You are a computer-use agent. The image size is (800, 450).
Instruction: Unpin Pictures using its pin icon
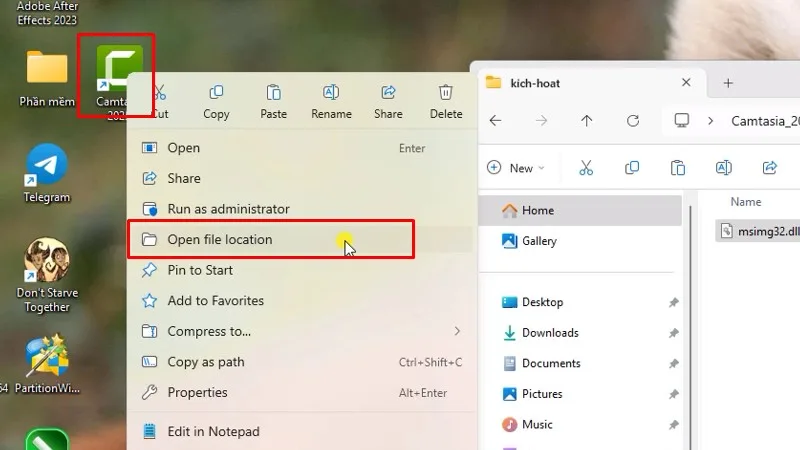pos(673,394)
